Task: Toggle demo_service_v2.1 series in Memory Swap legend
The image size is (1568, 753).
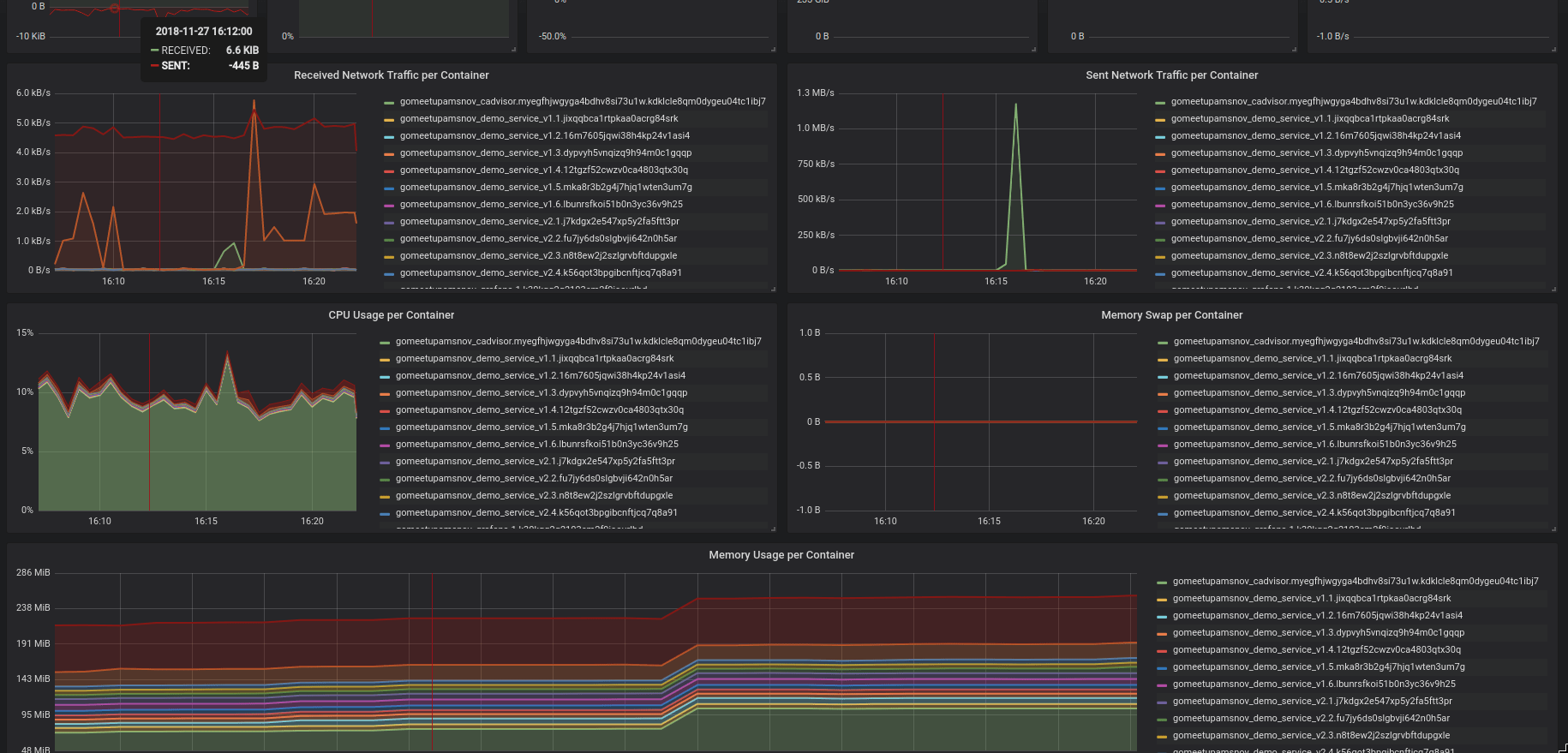Action: [1314, 461]
